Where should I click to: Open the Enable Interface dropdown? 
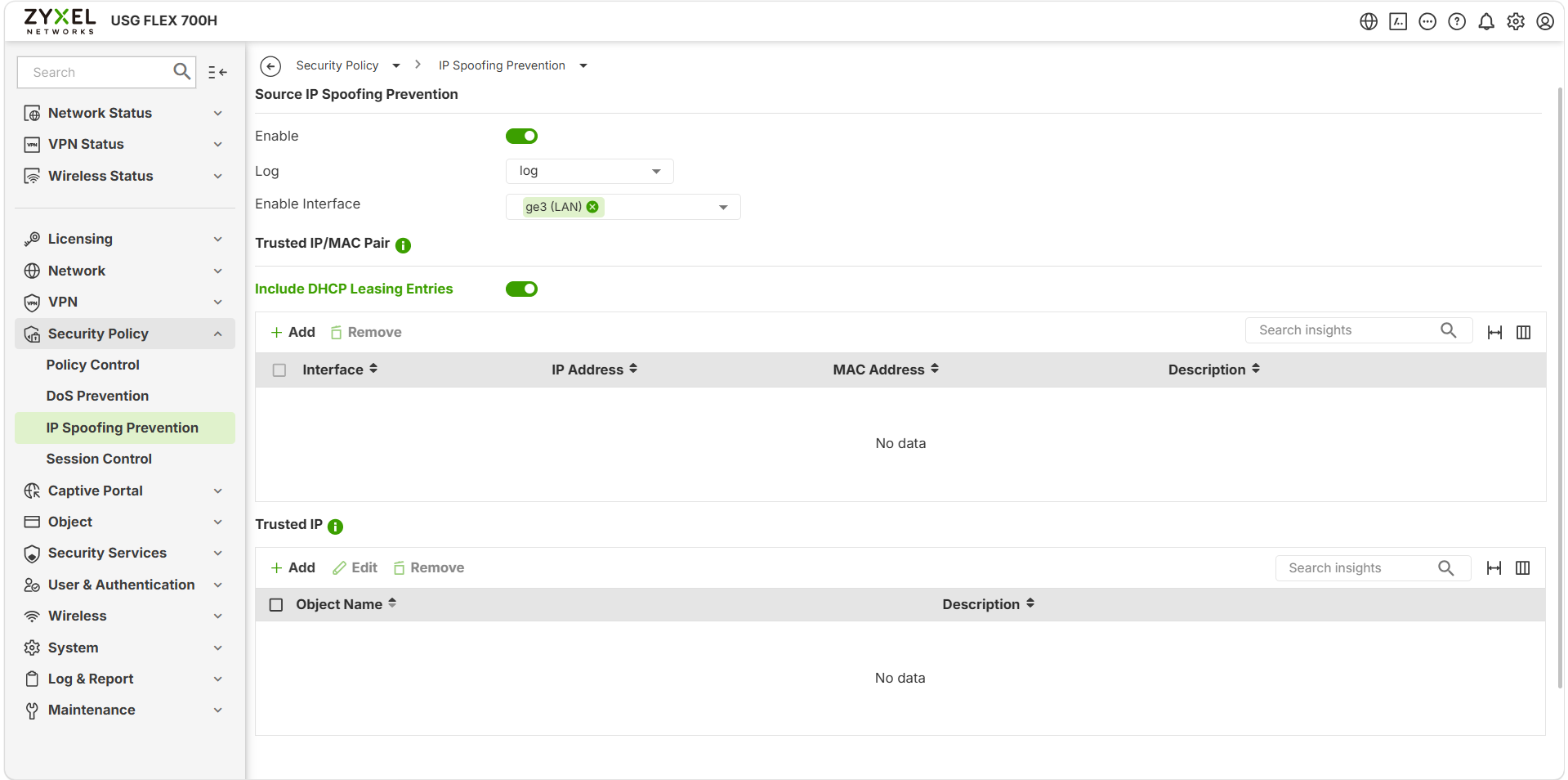pyautogui.click(x=623, y=207)
